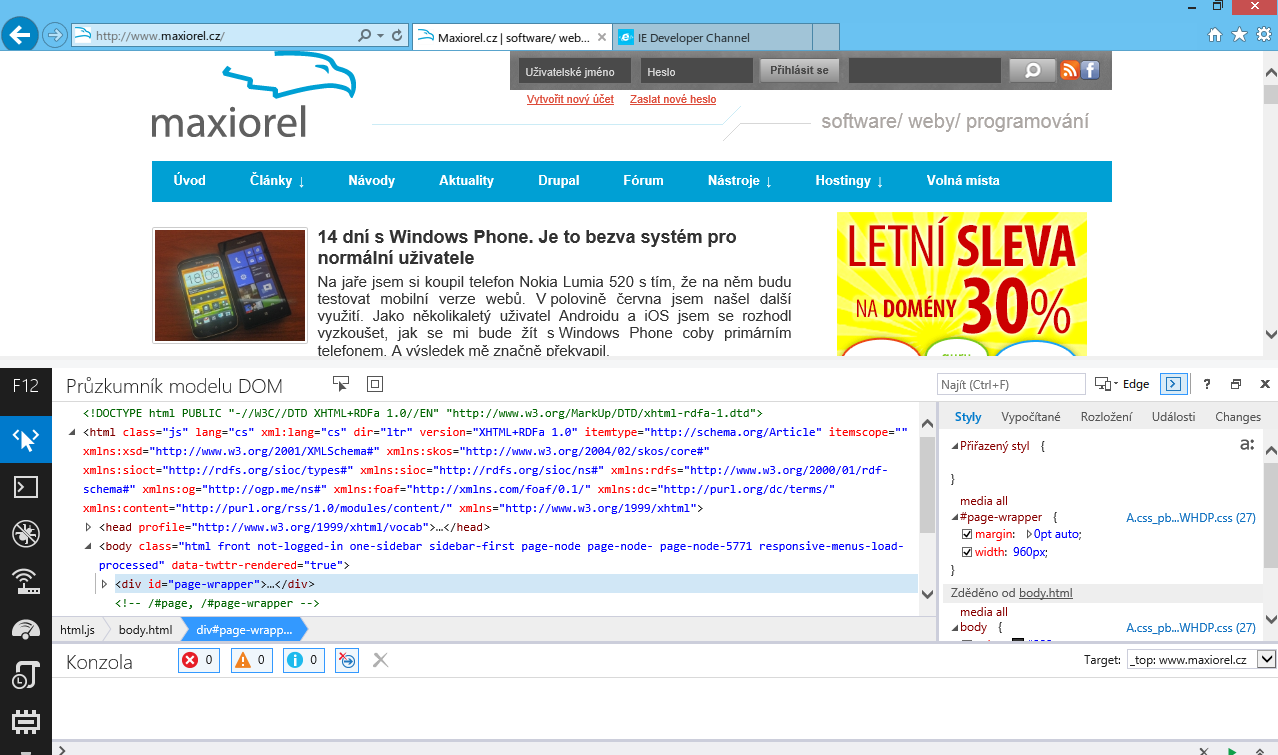
Task: Open the Network tool in sidebar
Action: [25, 581]
